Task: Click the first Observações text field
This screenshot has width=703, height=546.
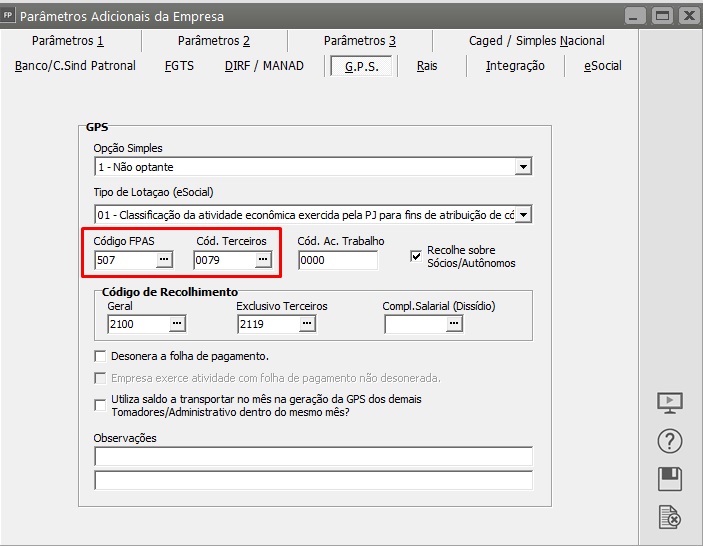Action: 313,457
